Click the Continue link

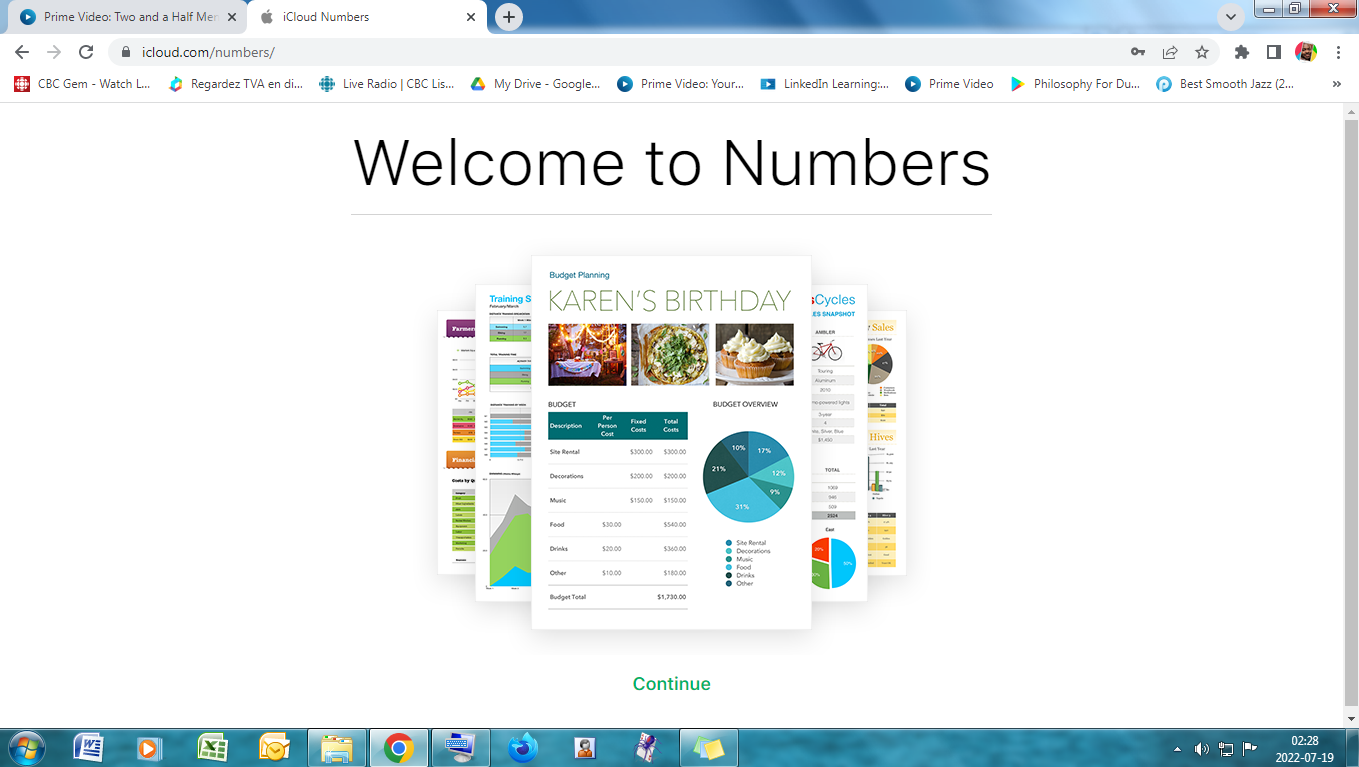click(x=671, y=684)
